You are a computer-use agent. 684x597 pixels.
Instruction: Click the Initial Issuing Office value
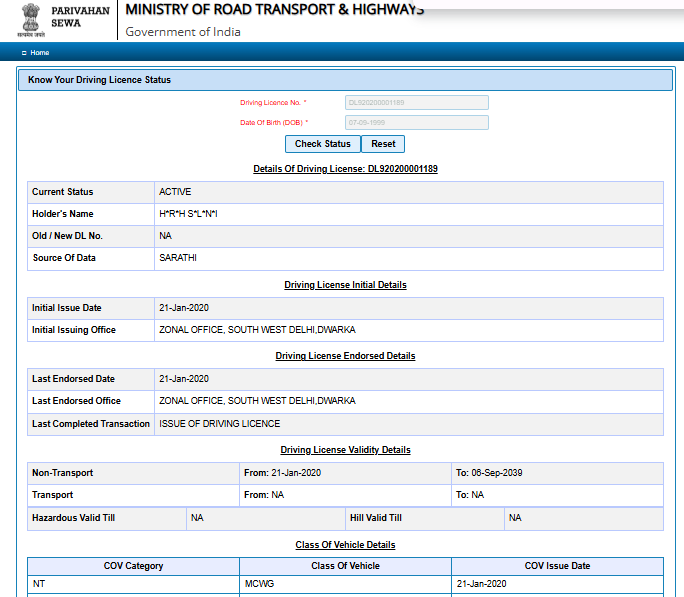click(257, 330)
